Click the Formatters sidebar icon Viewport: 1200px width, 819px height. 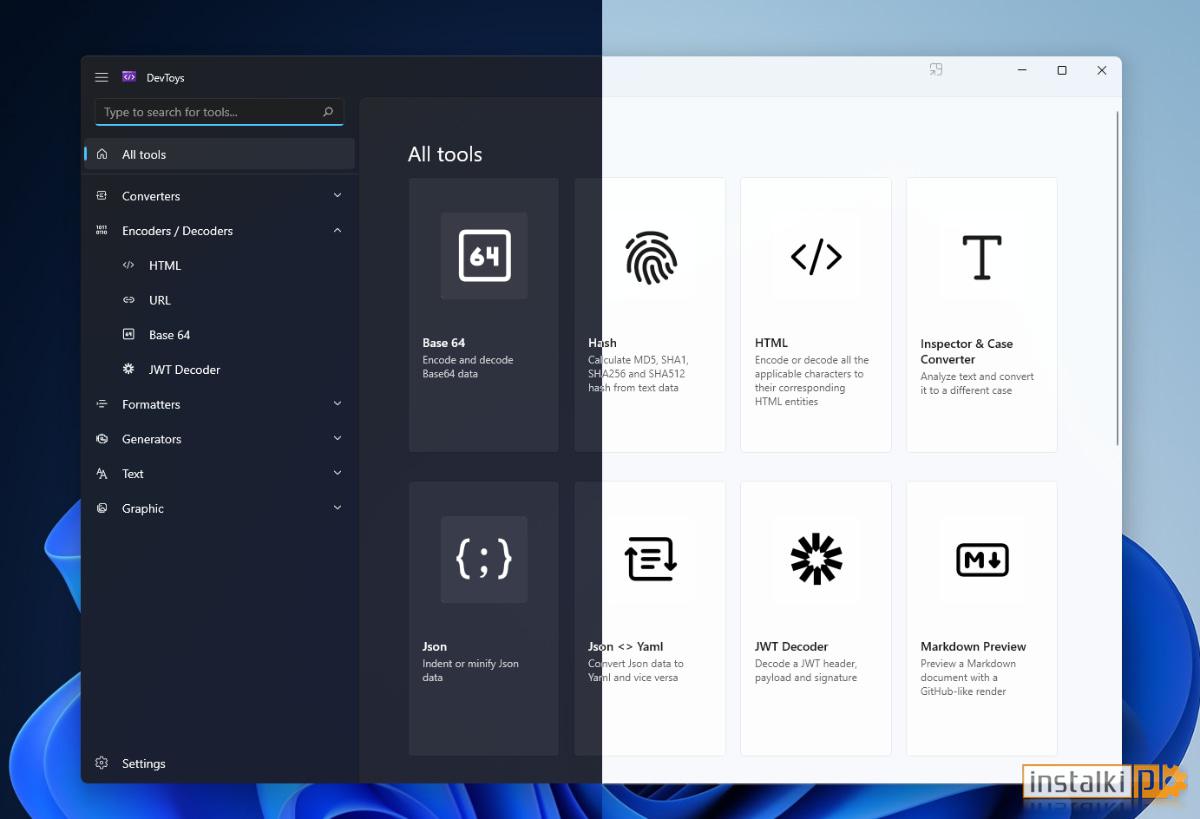click(102, 404)
